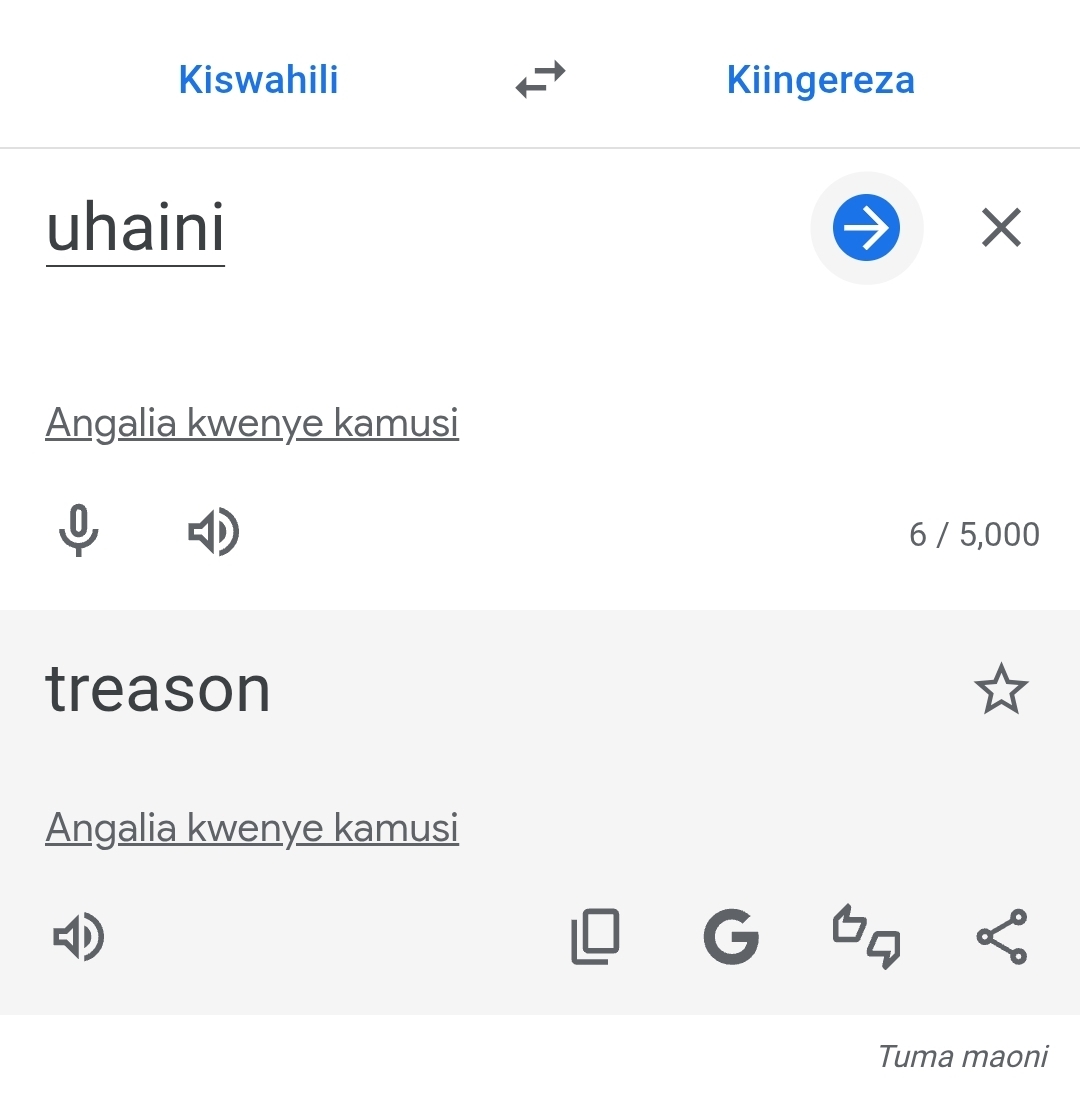Open the Kiingereza target language selector
Screen dimensions: 1080x1111
(x=820, y=80)
